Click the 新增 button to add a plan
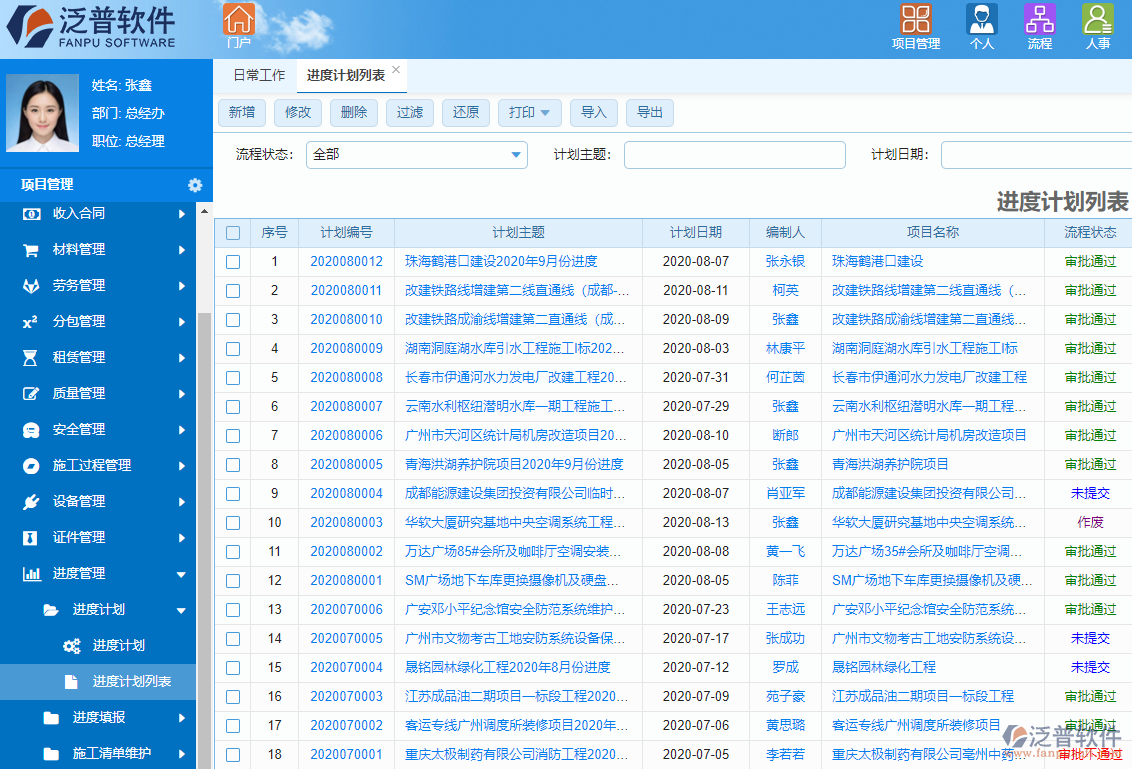 click(242, 113)
